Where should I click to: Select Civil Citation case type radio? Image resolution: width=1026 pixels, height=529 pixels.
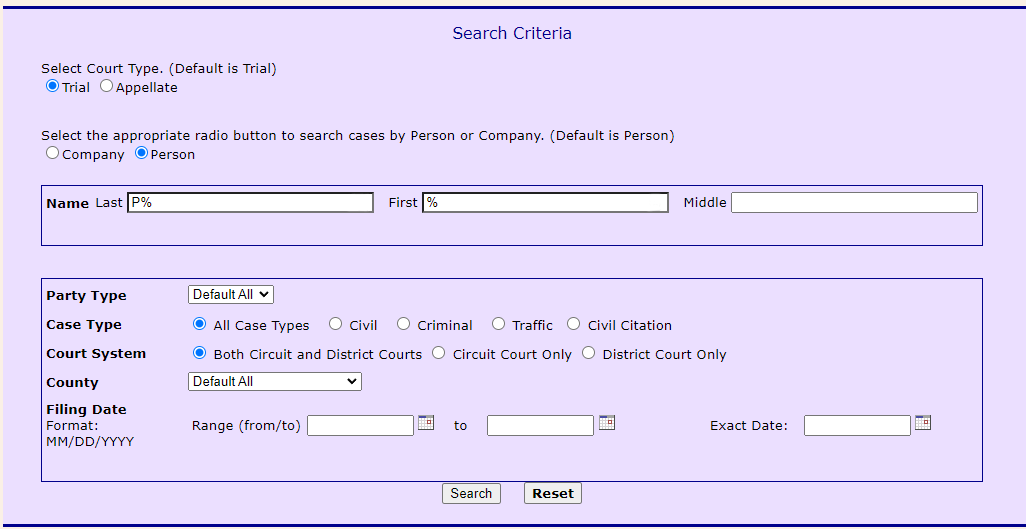(x=574, y=323)
